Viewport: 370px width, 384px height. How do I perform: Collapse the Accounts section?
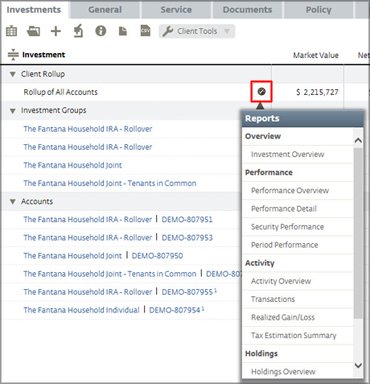13,202
